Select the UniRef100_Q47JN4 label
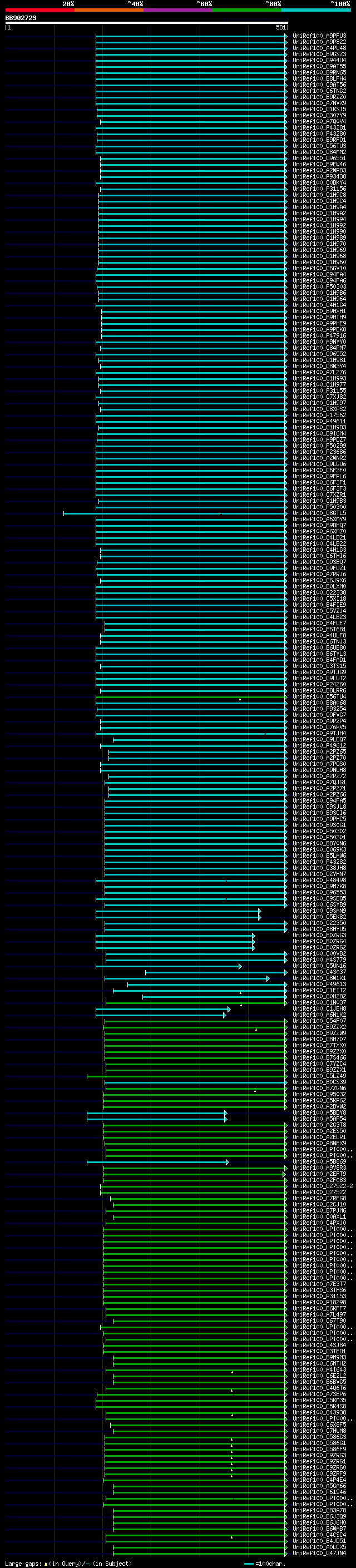Viewport: 356px width, 1568px height. click(x=319, y=1553)
